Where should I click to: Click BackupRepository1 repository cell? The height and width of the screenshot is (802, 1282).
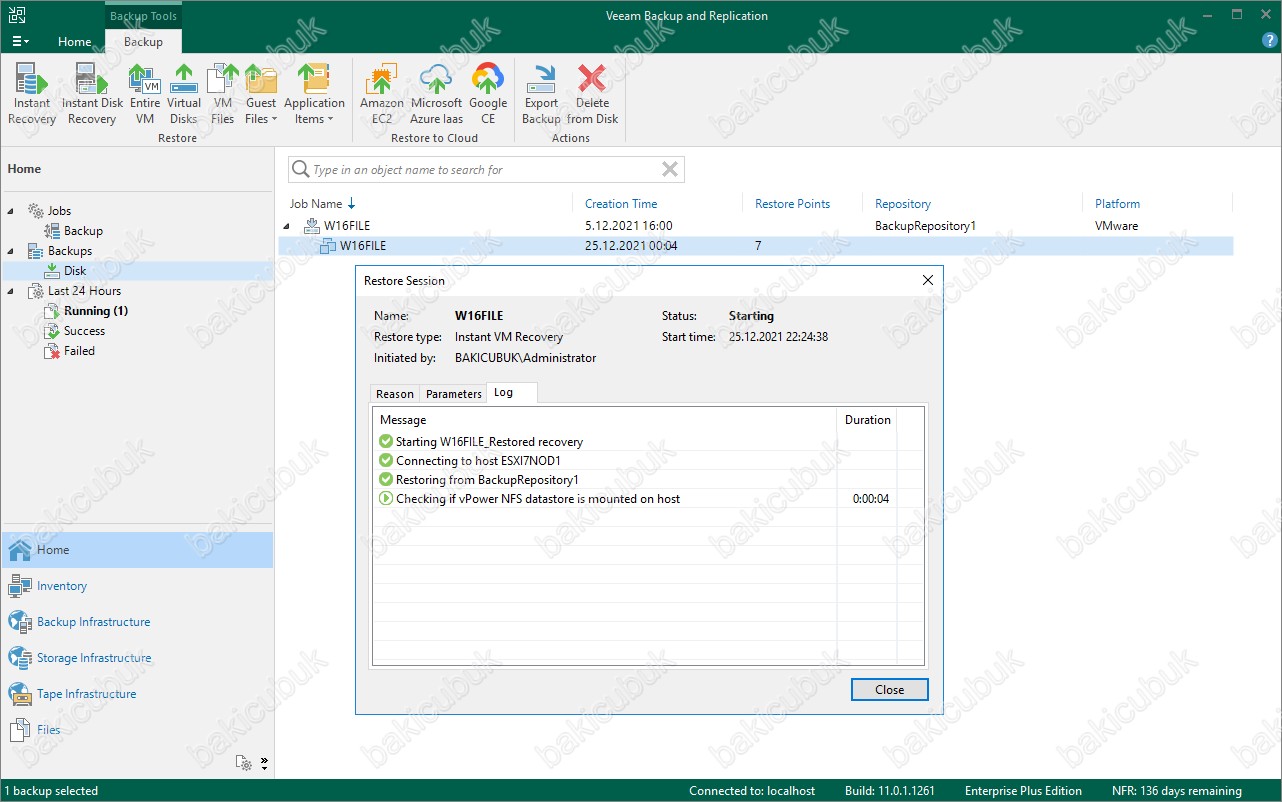pos(925,226)
